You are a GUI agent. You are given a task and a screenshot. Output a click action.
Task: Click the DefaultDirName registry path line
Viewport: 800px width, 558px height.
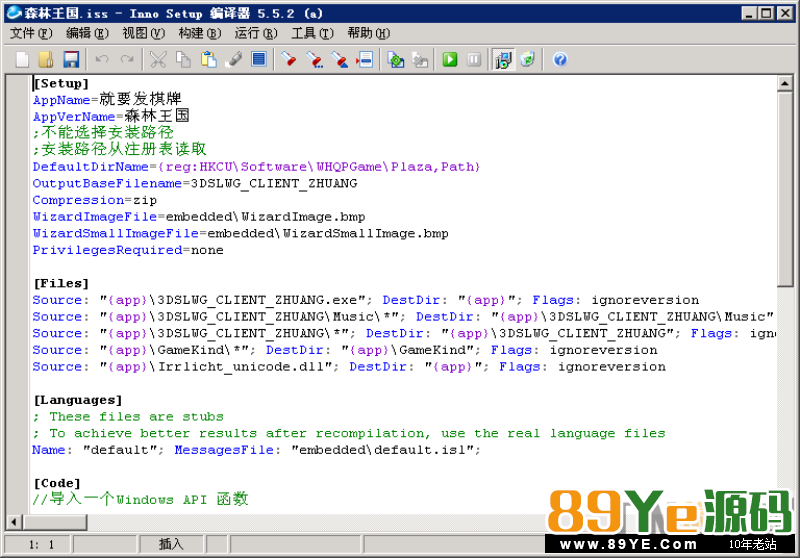pyautogui.click(x=256, y=167)
